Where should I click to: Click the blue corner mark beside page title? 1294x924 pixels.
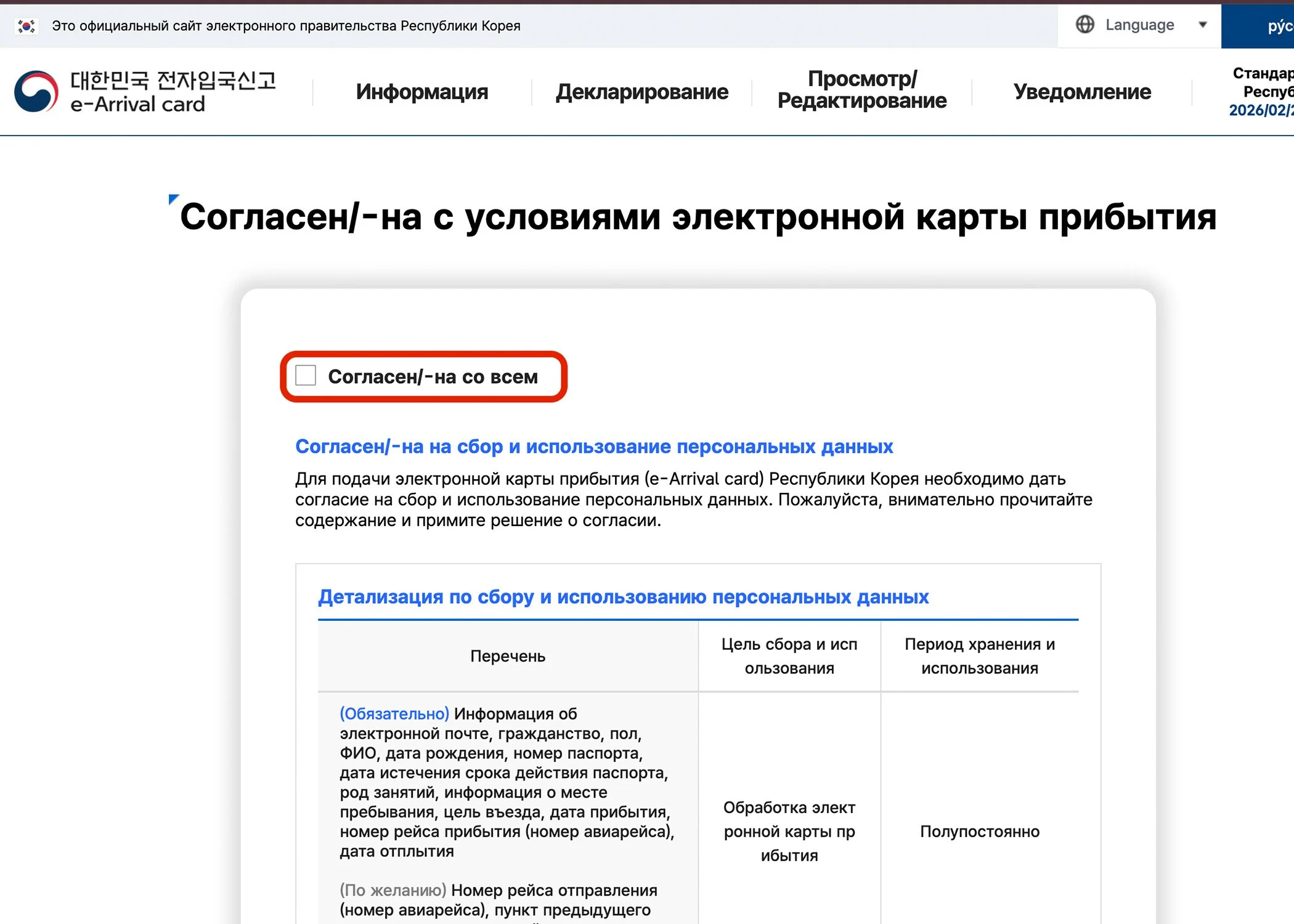173,199
